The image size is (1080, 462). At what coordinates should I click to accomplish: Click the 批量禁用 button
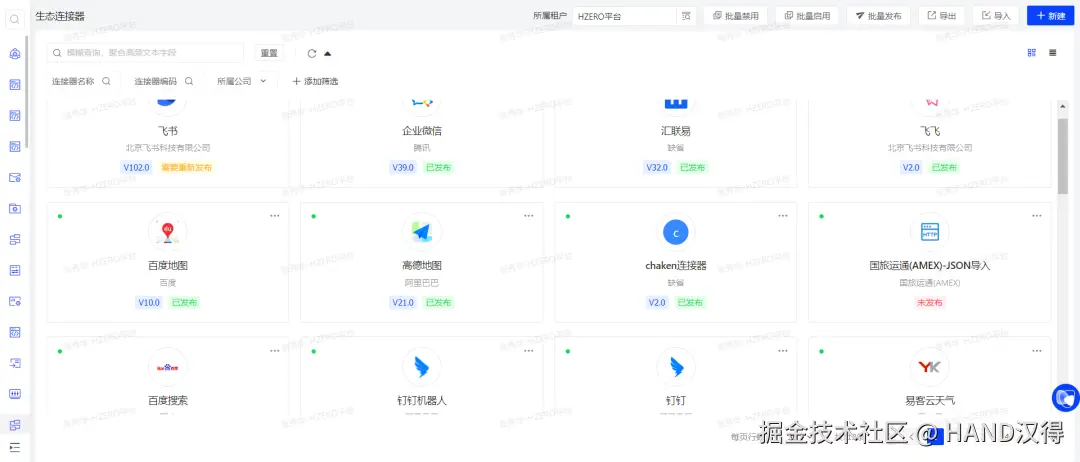point(735,16)
